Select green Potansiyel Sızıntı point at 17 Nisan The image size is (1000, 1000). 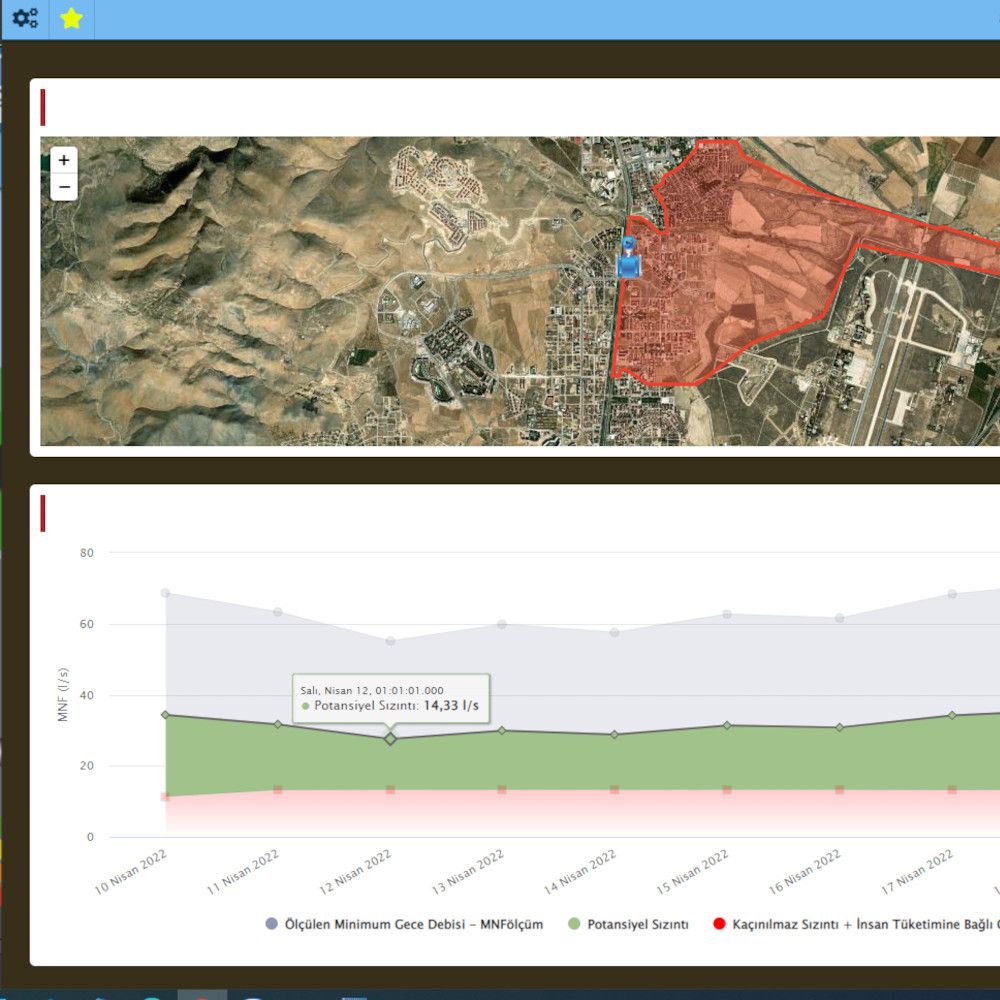pos(952,716)
